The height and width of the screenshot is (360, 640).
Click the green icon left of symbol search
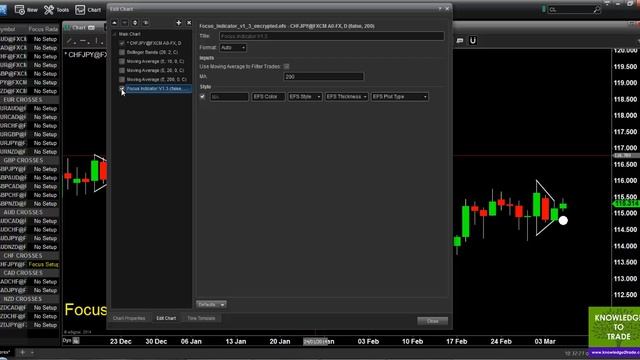tap(543, 9)
